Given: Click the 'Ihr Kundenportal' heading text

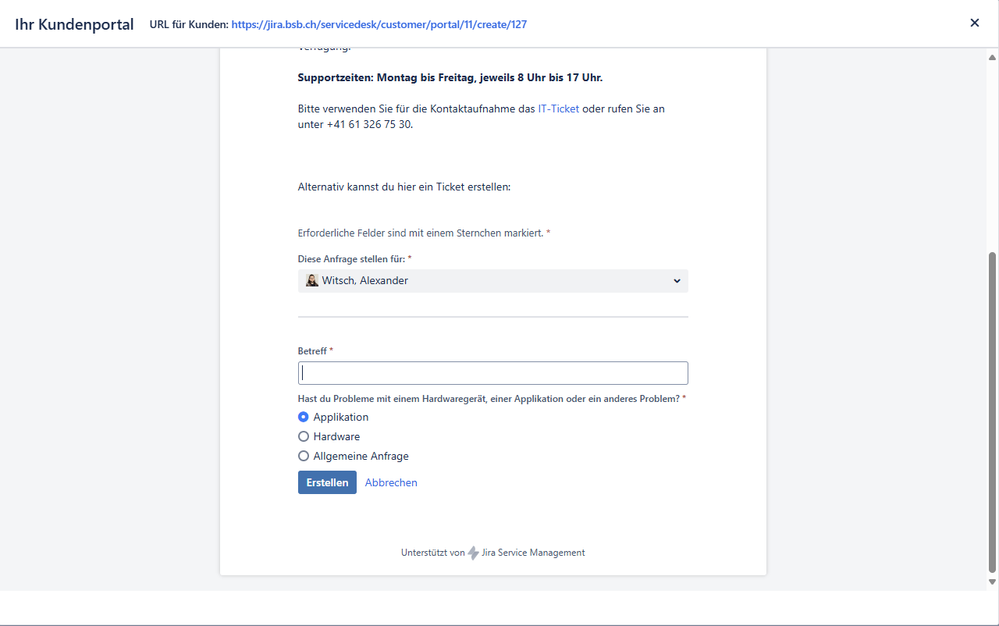Looking at the screenshot, I should click(75, 24).
